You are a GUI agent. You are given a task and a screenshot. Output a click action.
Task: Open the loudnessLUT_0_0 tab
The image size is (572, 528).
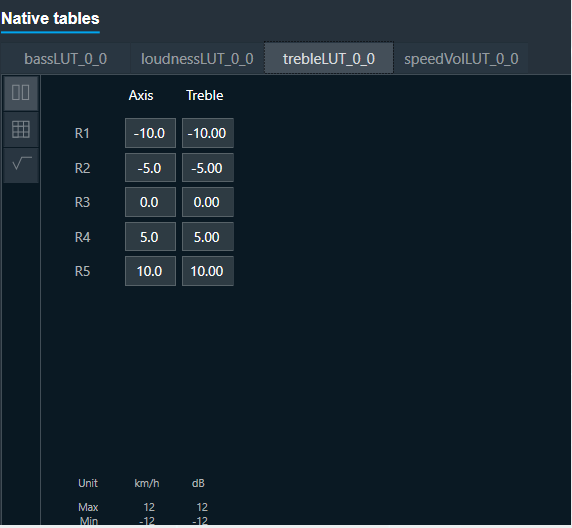point(197,59)
